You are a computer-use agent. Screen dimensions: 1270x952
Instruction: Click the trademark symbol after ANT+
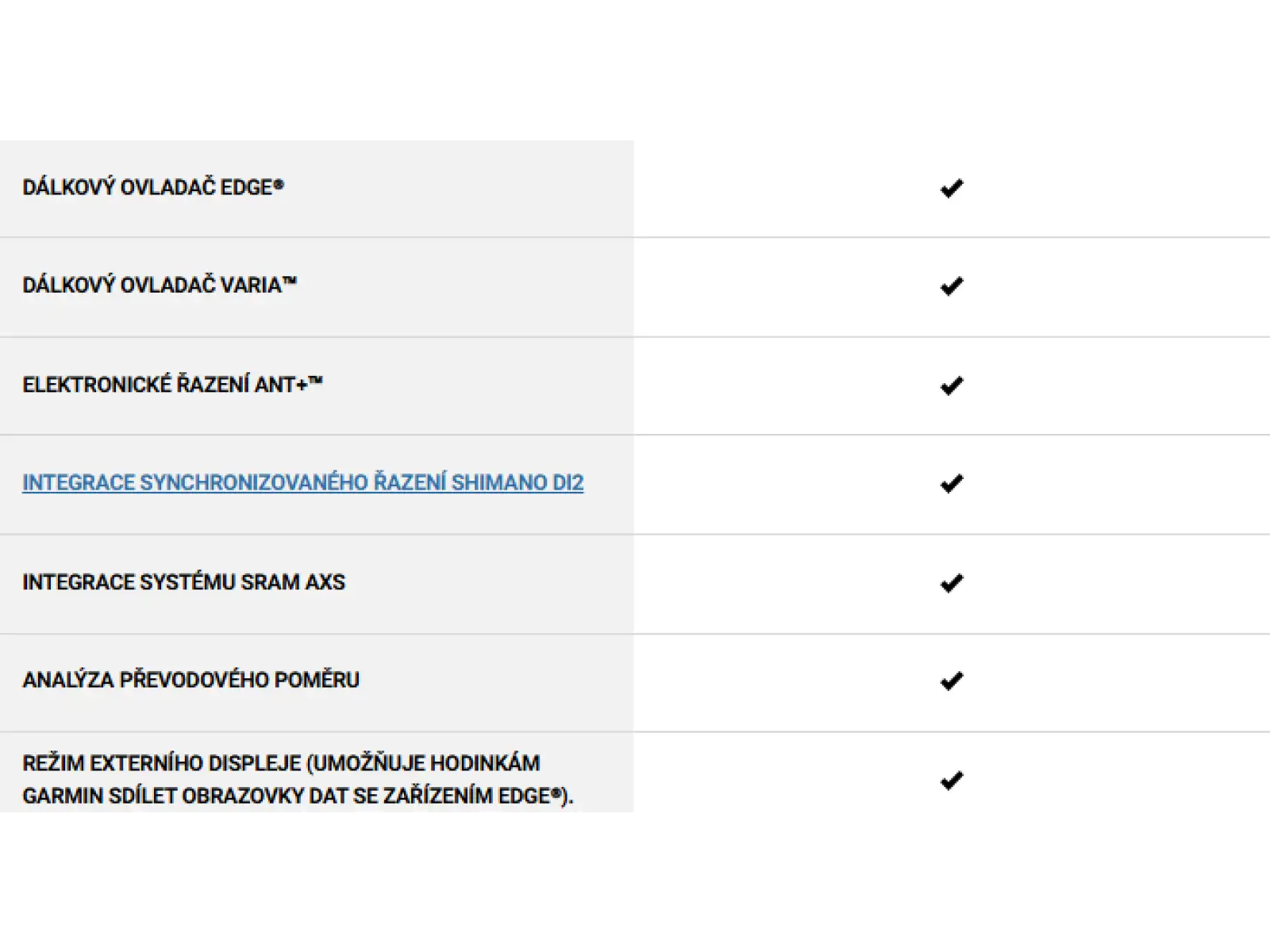click(315, 381)
